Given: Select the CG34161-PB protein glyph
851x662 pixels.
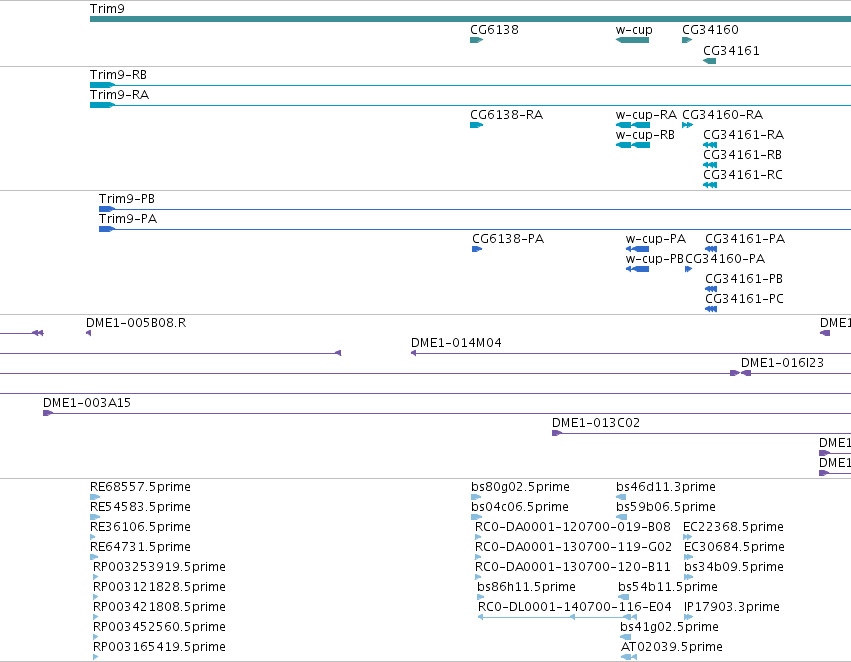Looking at the screenshot, I should point(712,290).
